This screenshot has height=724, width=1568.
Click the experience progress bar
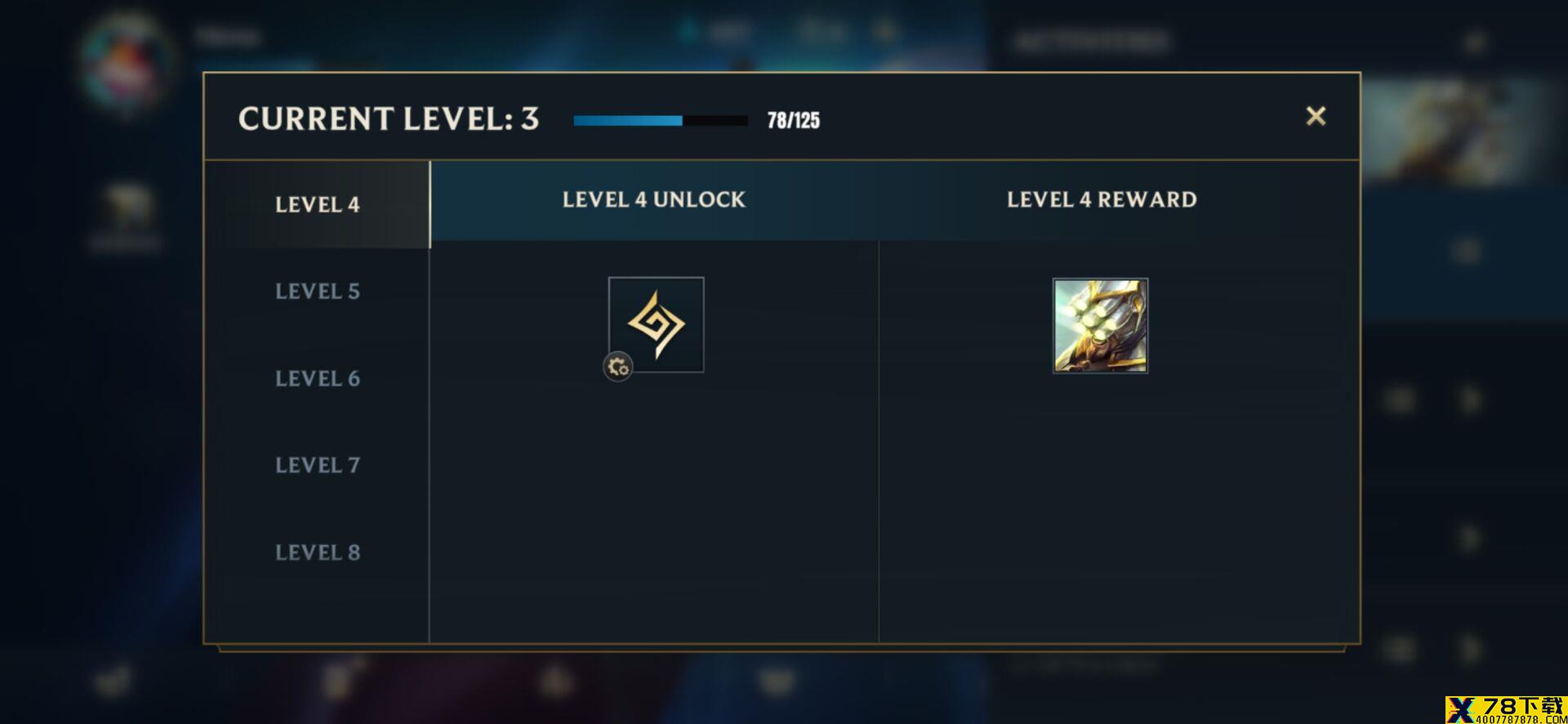pyautogui.click(x=661, y=120)
